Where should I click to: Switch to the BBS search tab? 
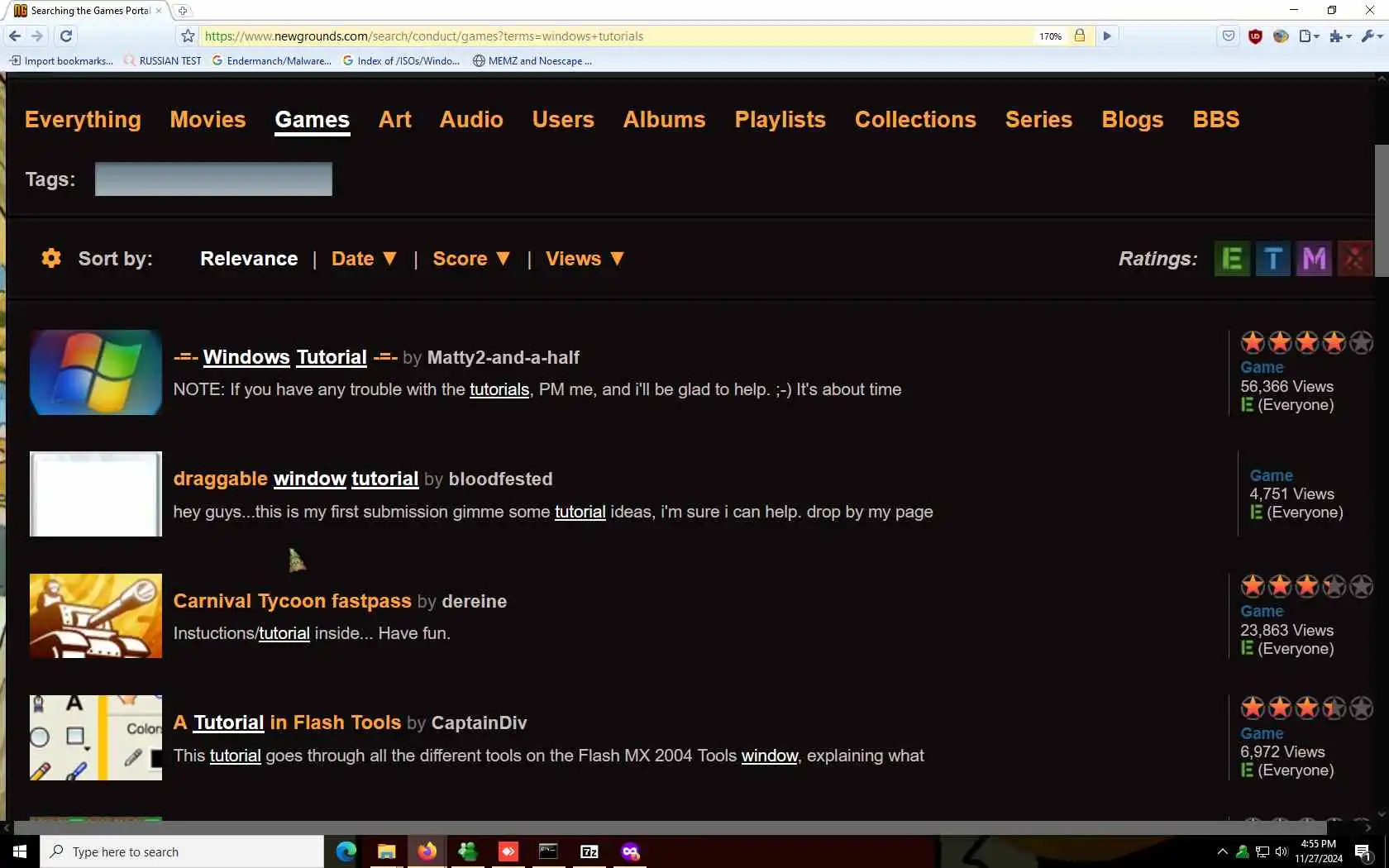point(1215,119)
